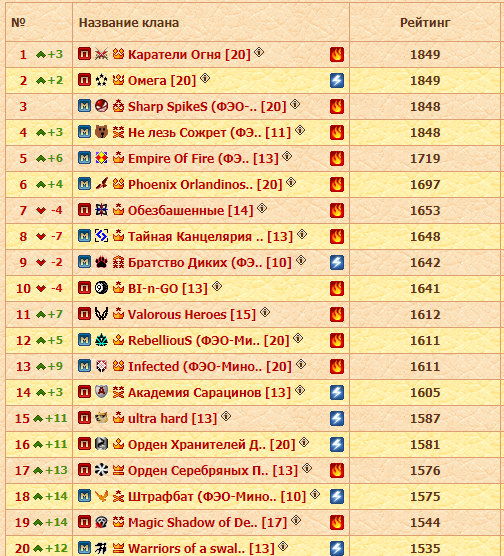Click the Название клана column header
This screenshot has height=556, width=504.
129,23
